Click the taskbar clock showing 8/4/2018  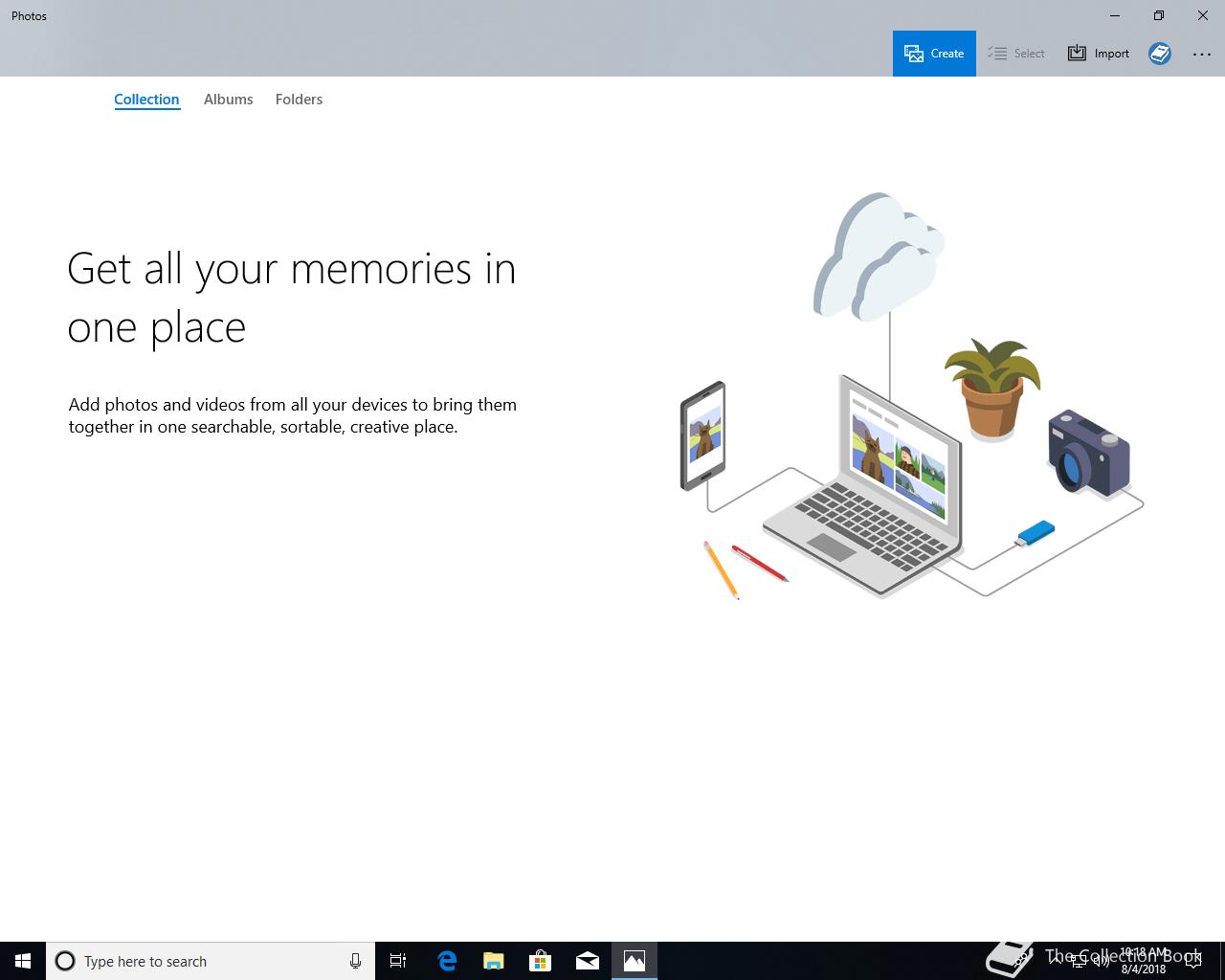coord(1144,961)
